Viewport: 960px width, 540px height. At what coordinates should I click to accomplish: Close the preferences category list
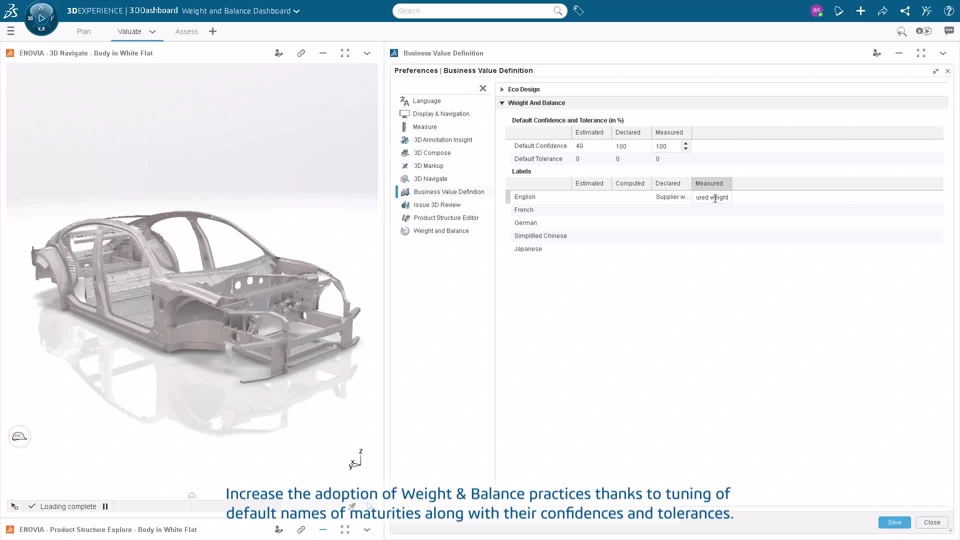pos(482,88)
